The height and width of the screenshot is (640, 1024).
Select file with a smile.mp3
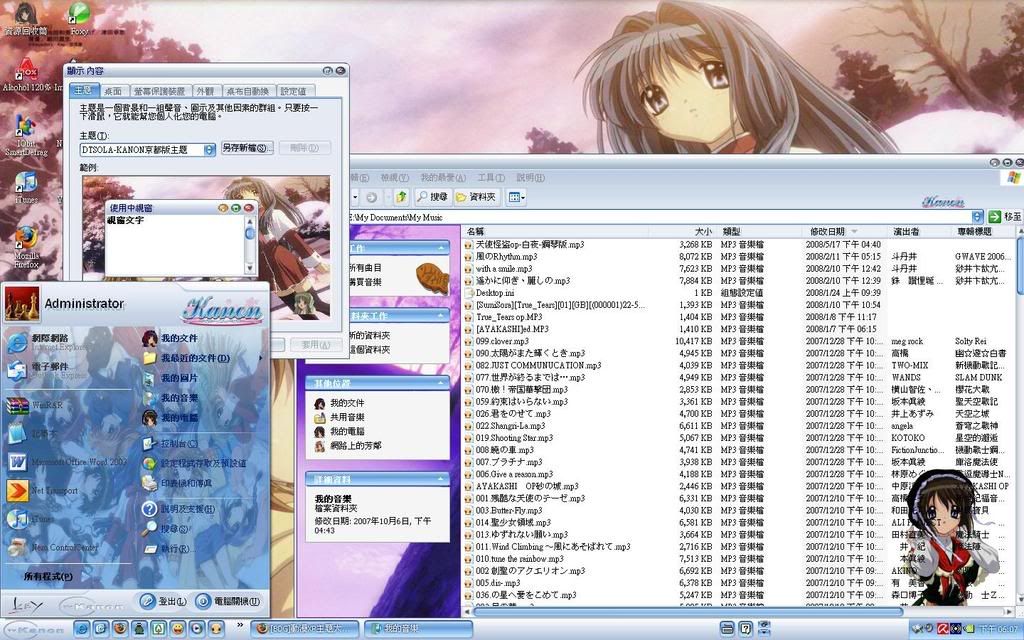coord(504,268)
